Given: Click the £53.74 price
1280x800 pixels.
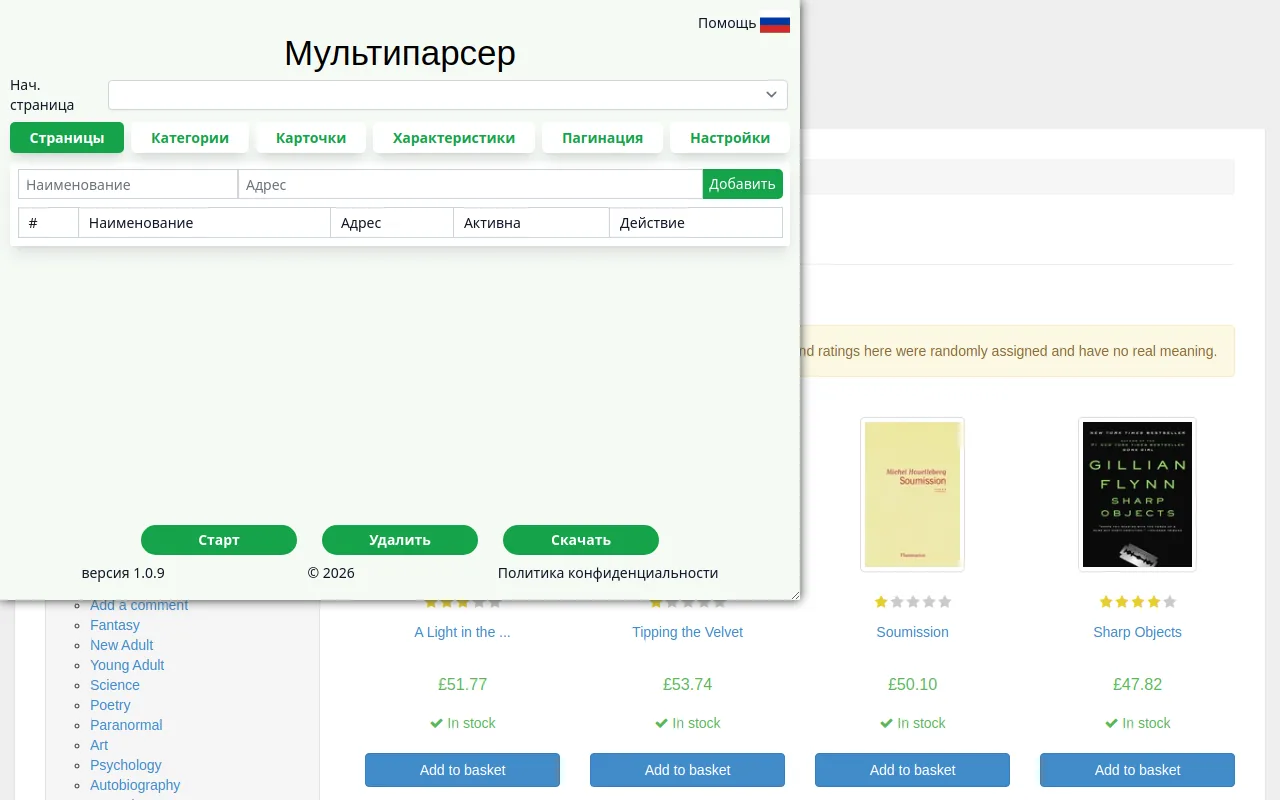Looking at the screenshot, I should (687, 685).
